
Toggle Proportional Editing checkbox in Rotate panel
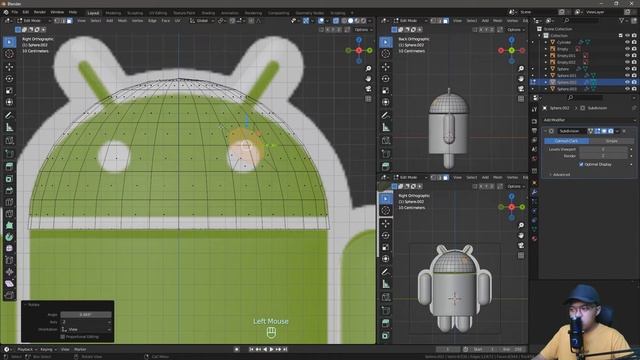tap(62, 337)
